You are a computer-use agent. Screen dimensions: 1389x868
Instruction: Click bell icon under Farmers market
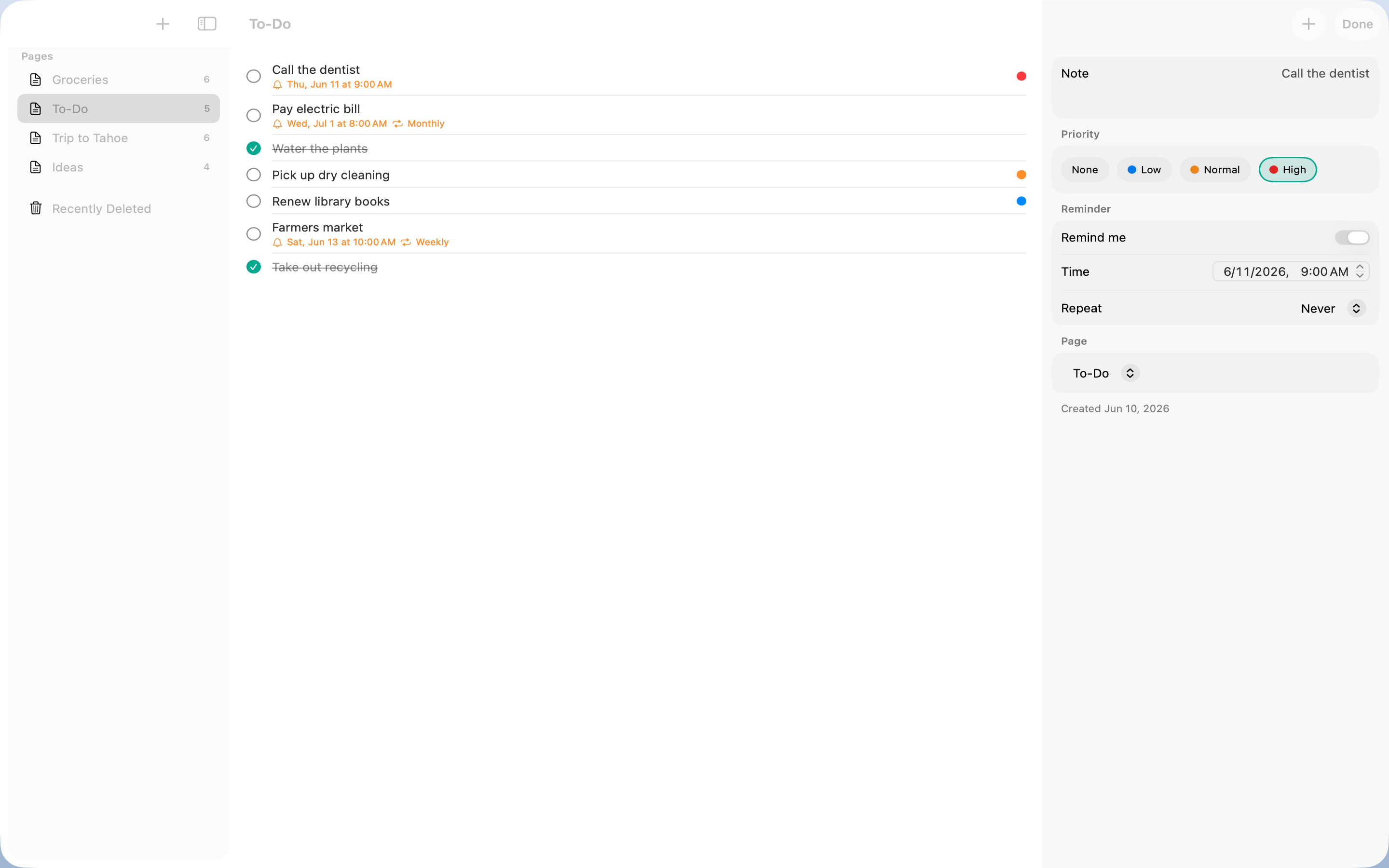coord(277,243)
